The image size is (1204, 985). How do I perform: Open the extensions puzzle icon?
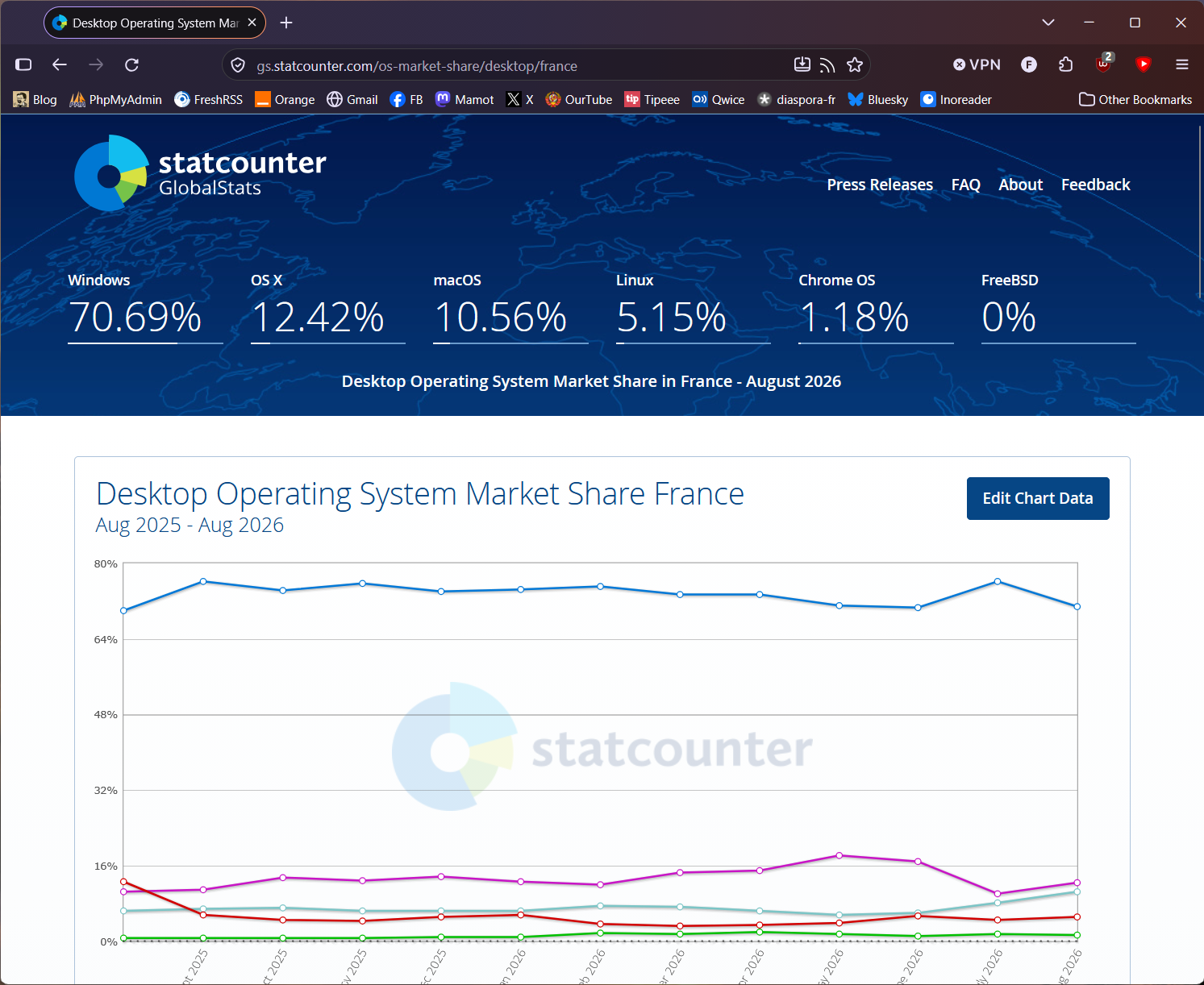[1065, 64]
